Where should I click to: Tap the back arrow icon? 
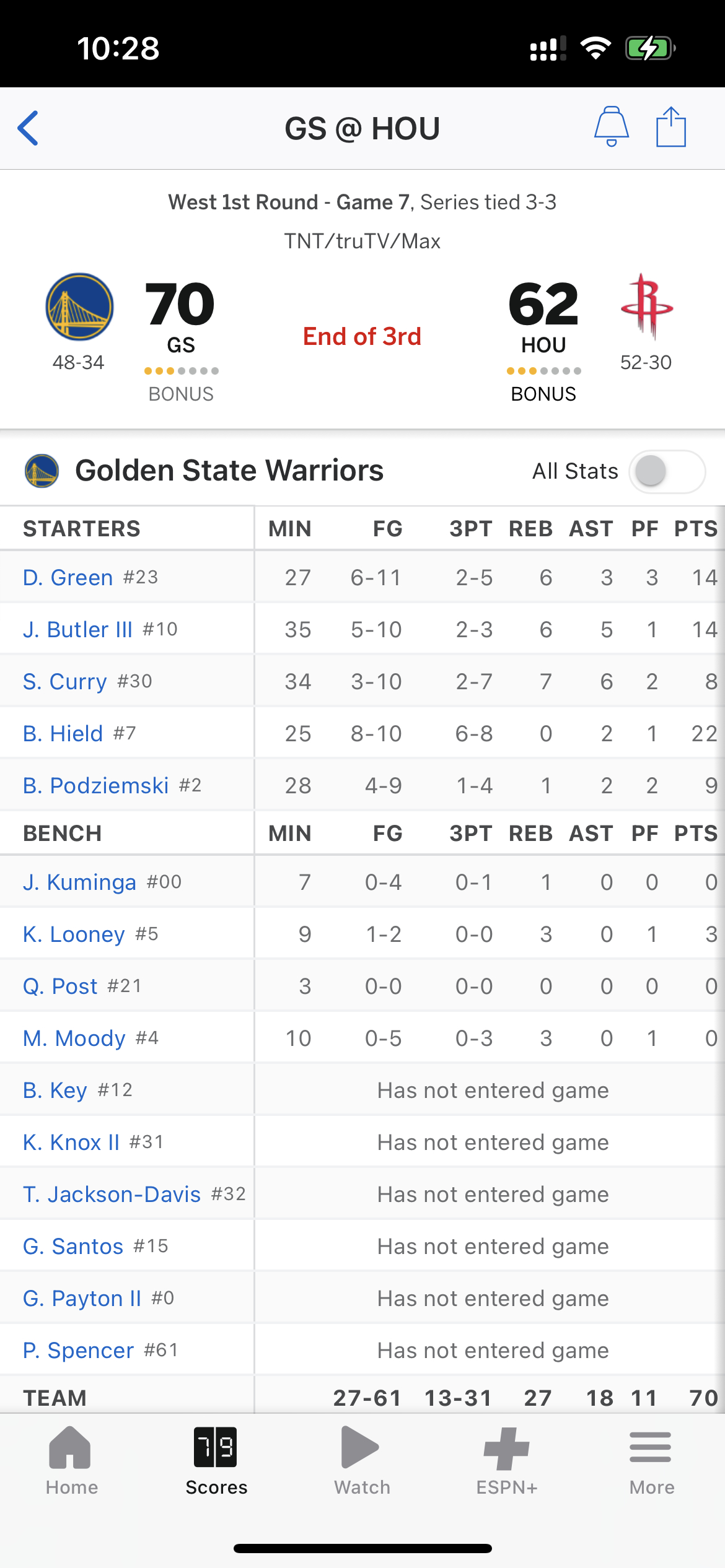[x=29, y=128]
